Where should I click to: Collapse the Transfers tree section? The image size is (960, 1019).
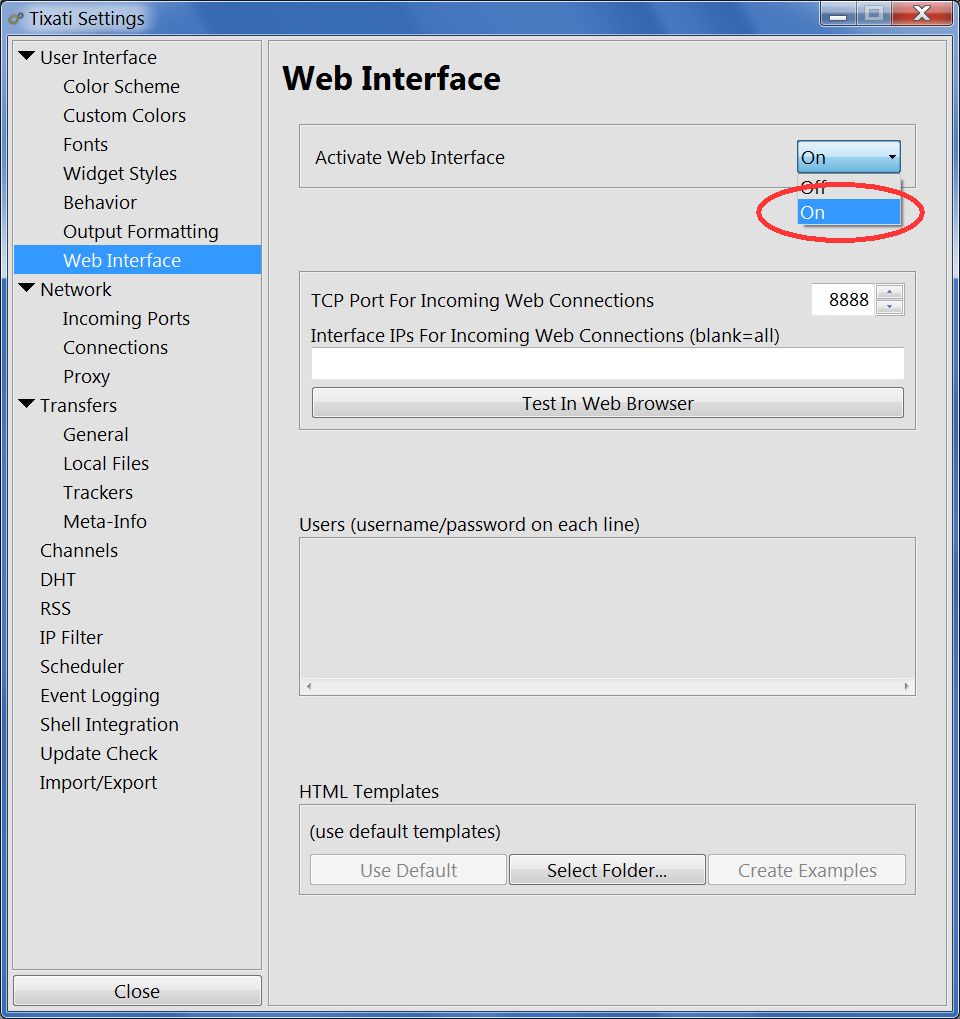pos(27,404)
